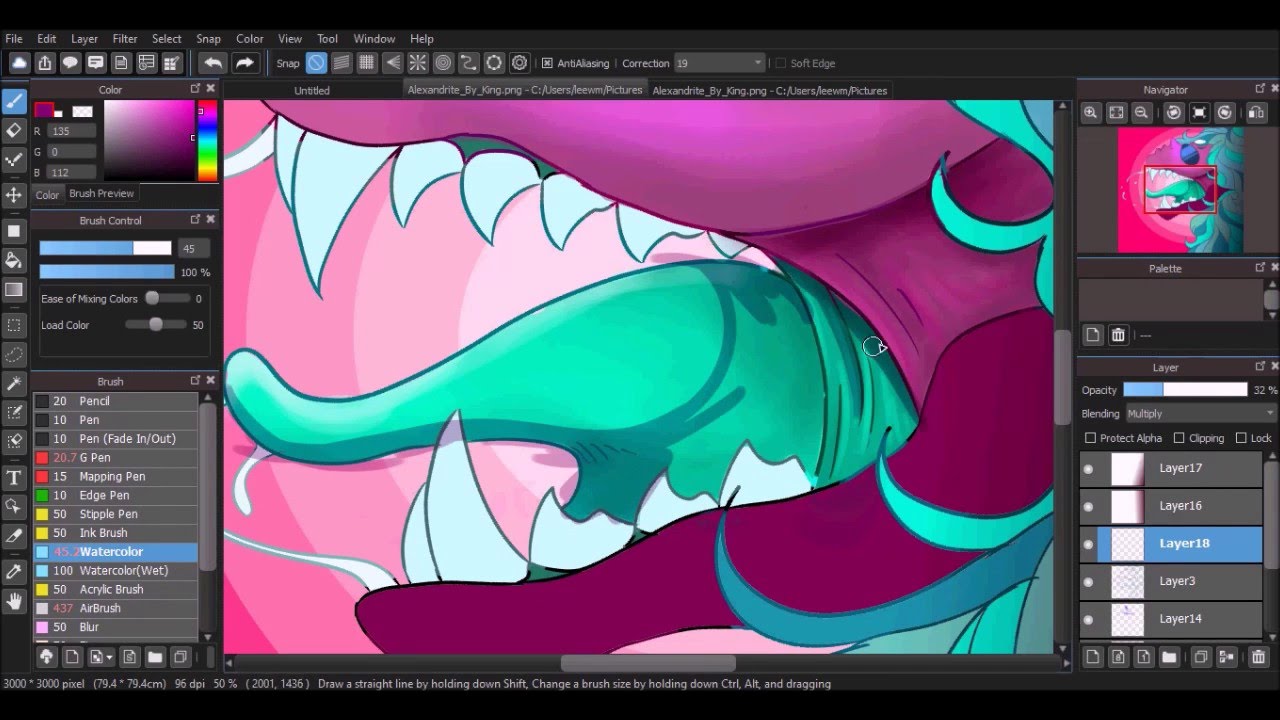1280x720 pixels.
Task: Hide Layer18 visibility
Action: coord(1088,544)
